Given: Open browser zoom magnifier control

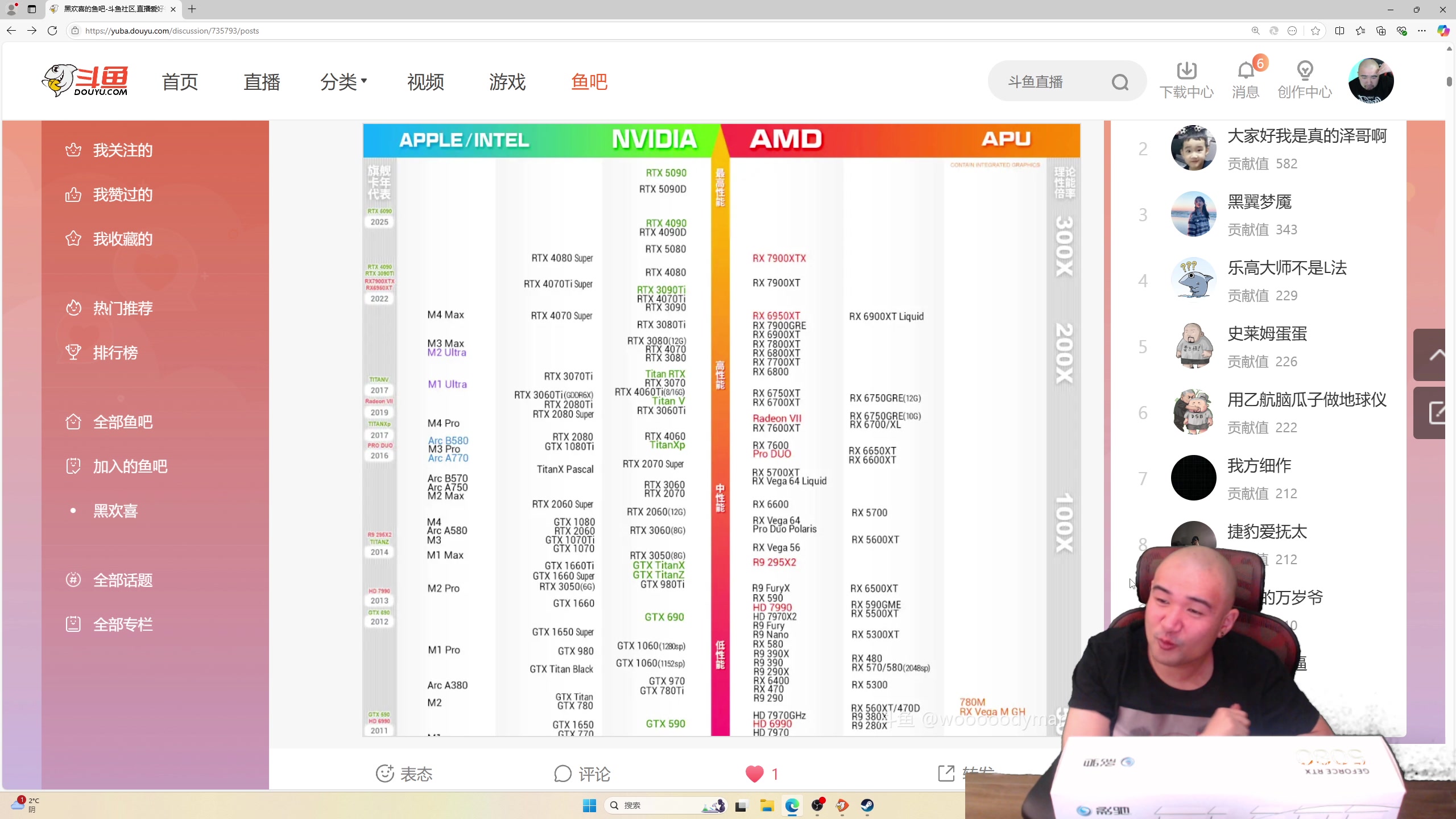Looking at the screenshot, I should (x=1255, y=31).
